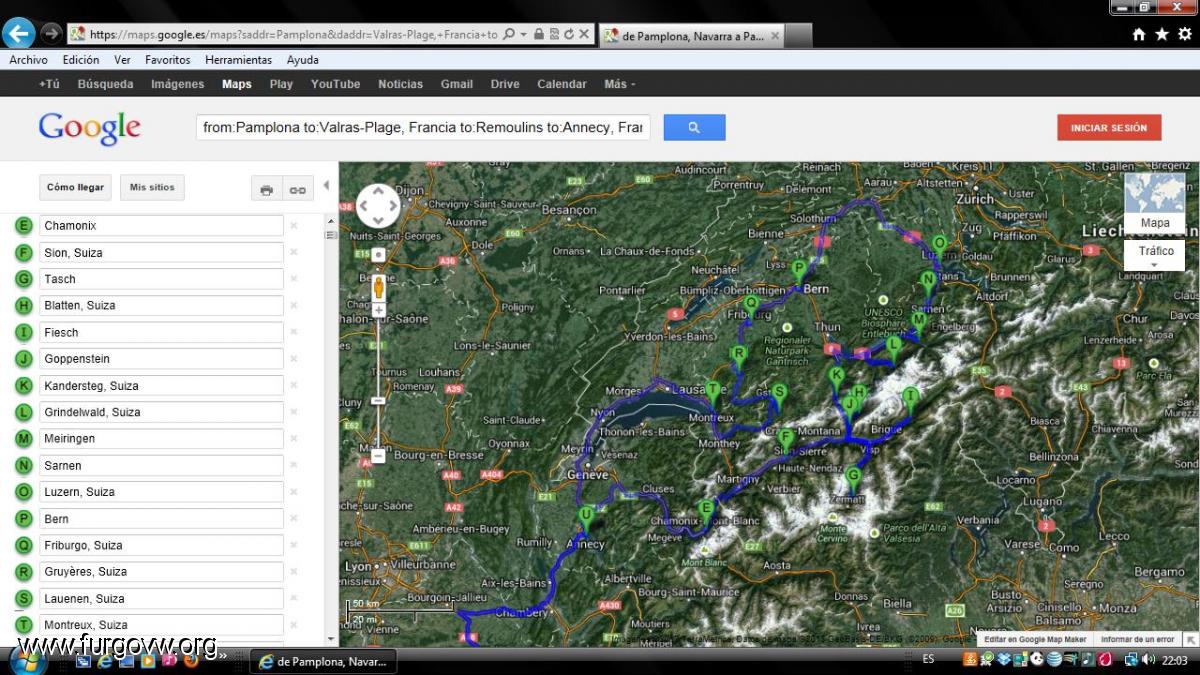The image size is (1200, 675).
Task: Open the Ver menu
Action: 122,60
